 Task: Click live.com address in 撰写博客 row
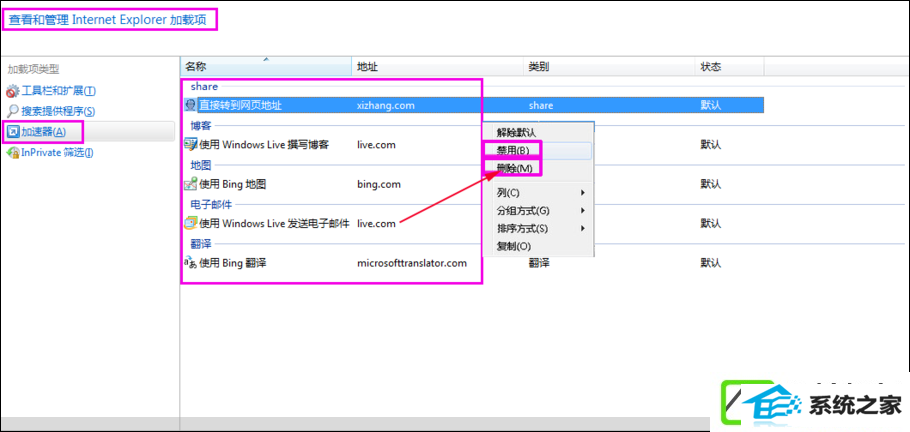click(376, 145)
